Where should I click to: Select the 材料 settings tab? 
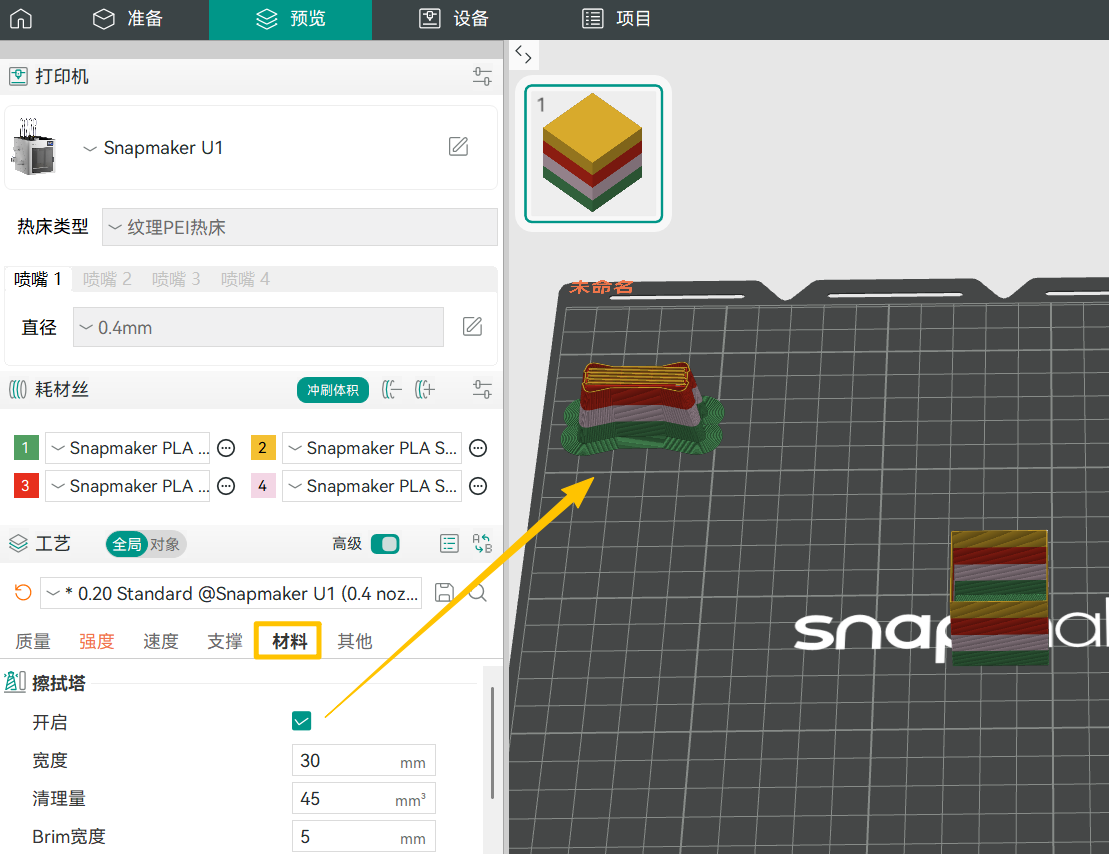click(289, 641)
